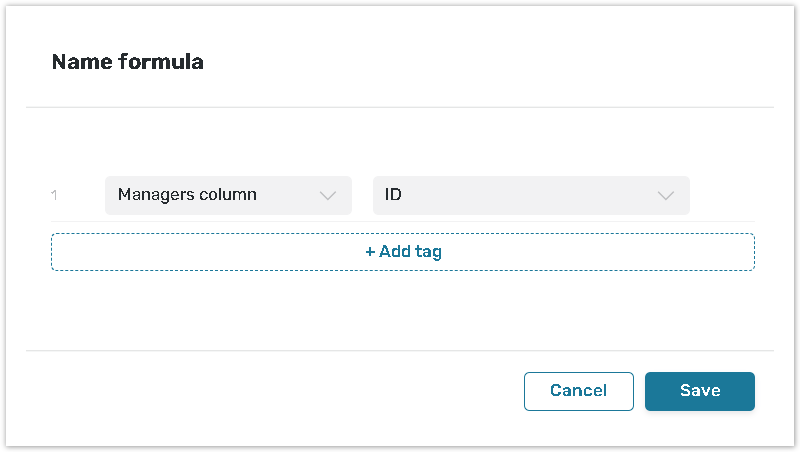Click the right edge of the dashed Add tag box

pos(752,252)
